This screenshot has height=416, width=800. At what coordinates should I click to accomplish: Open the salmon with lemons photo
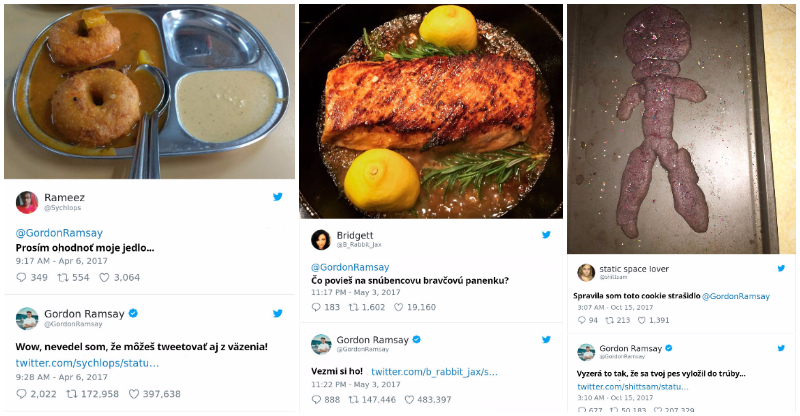(x=430, y=110)
